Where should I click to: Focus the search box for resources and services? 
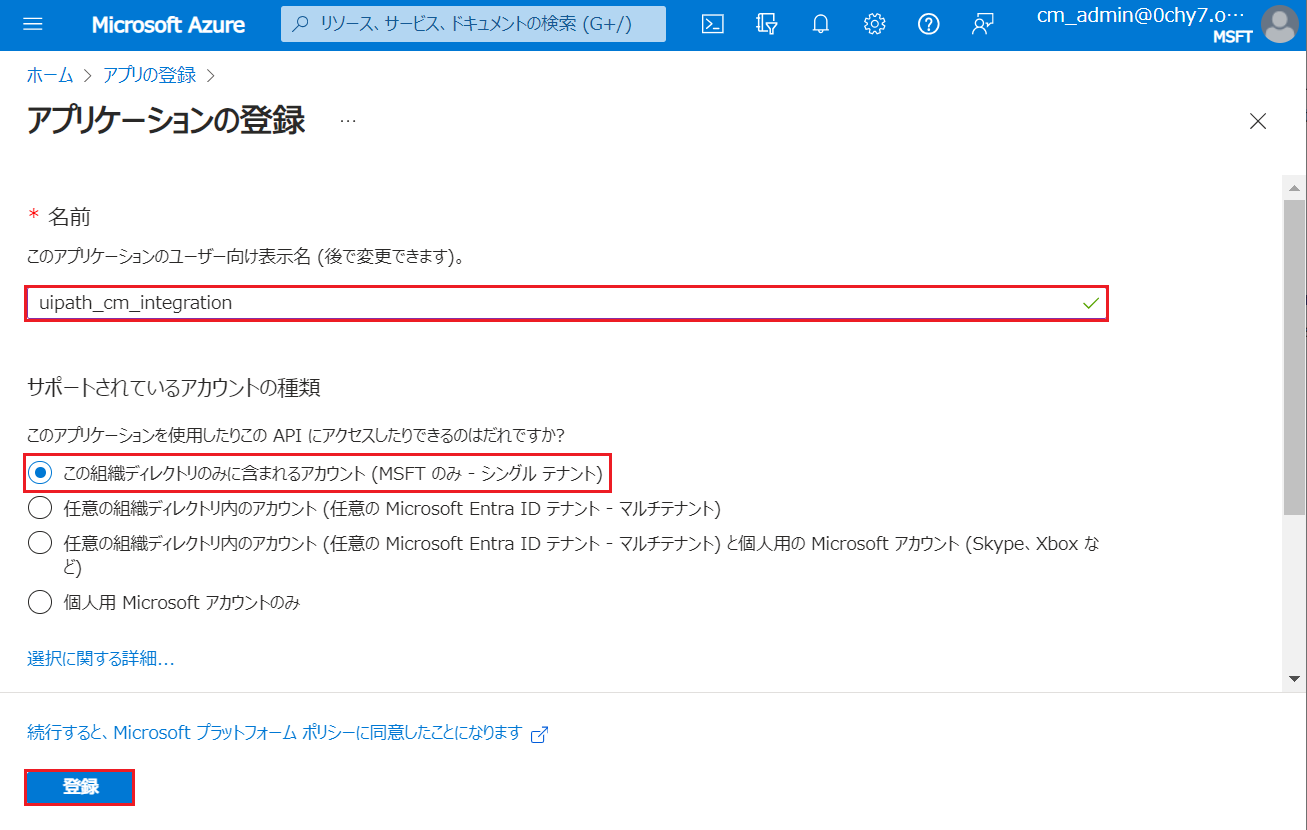pos(473,24)
